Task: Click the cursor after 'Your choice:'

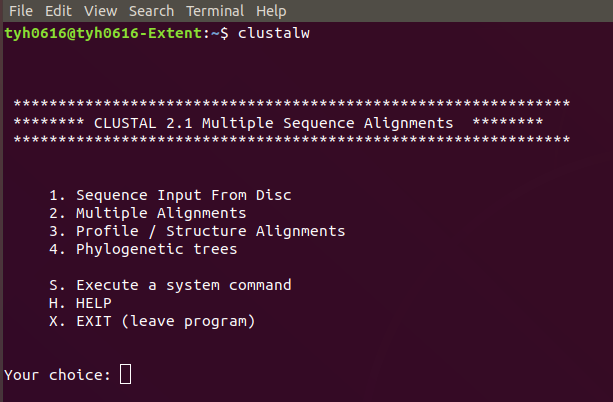Action: point(125,374)
